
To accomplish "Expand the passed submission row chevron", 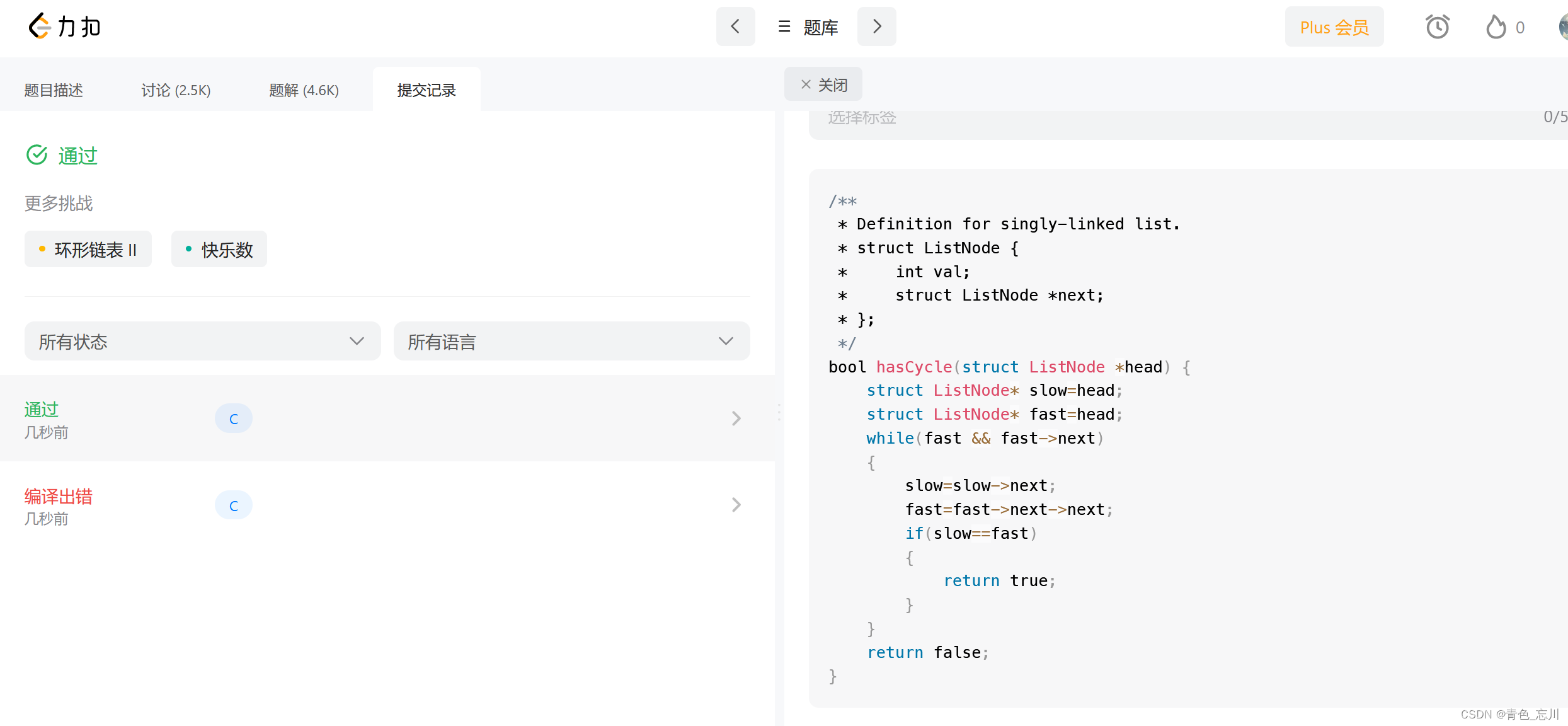I will pyautogui.click(x=736, y=418).
